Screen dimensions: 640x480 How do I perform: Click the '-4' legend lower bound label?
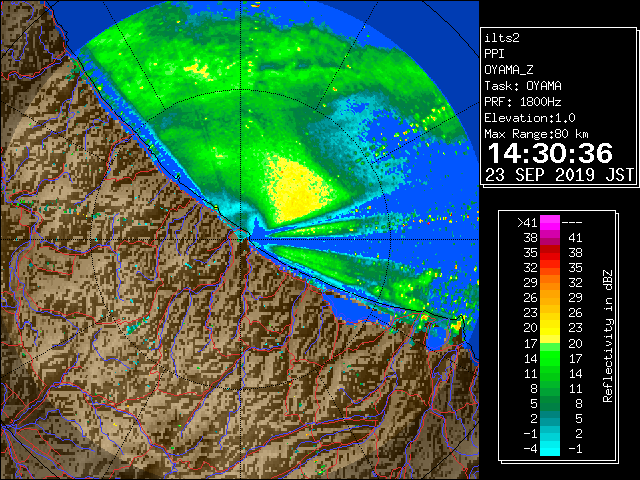(x=530, y=449)
